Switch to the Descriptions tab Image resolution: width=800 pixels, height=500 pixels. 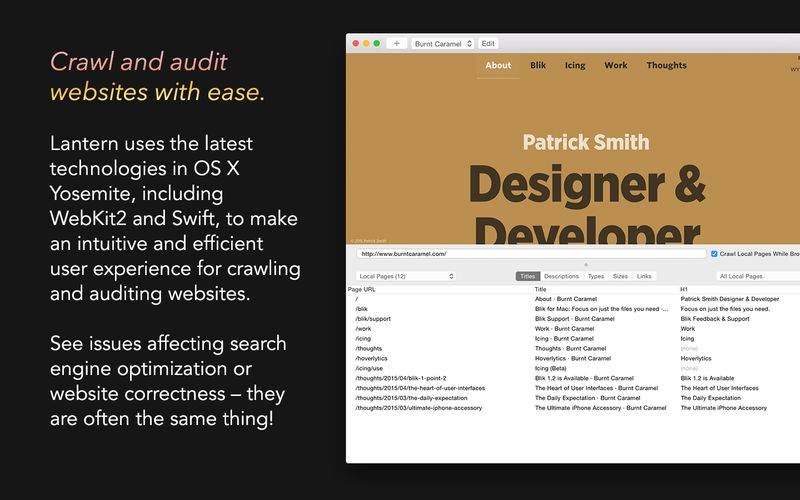(x=561, y=276)
